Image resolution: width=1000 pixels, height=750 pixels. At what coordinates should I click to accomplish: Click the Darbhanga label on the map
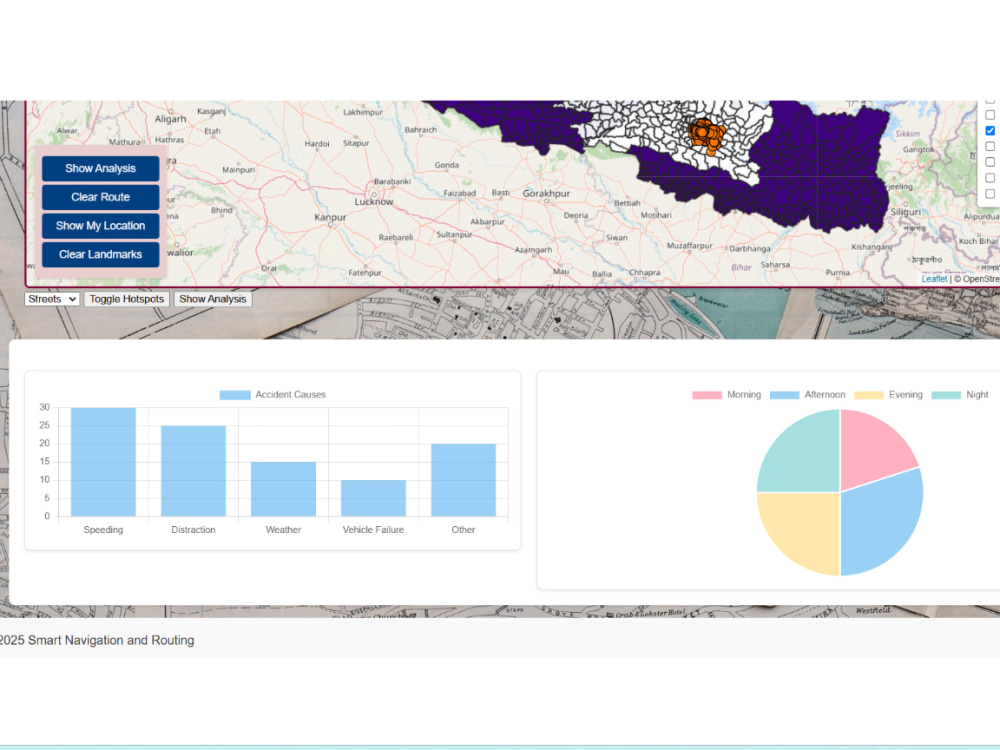[750, 249]
